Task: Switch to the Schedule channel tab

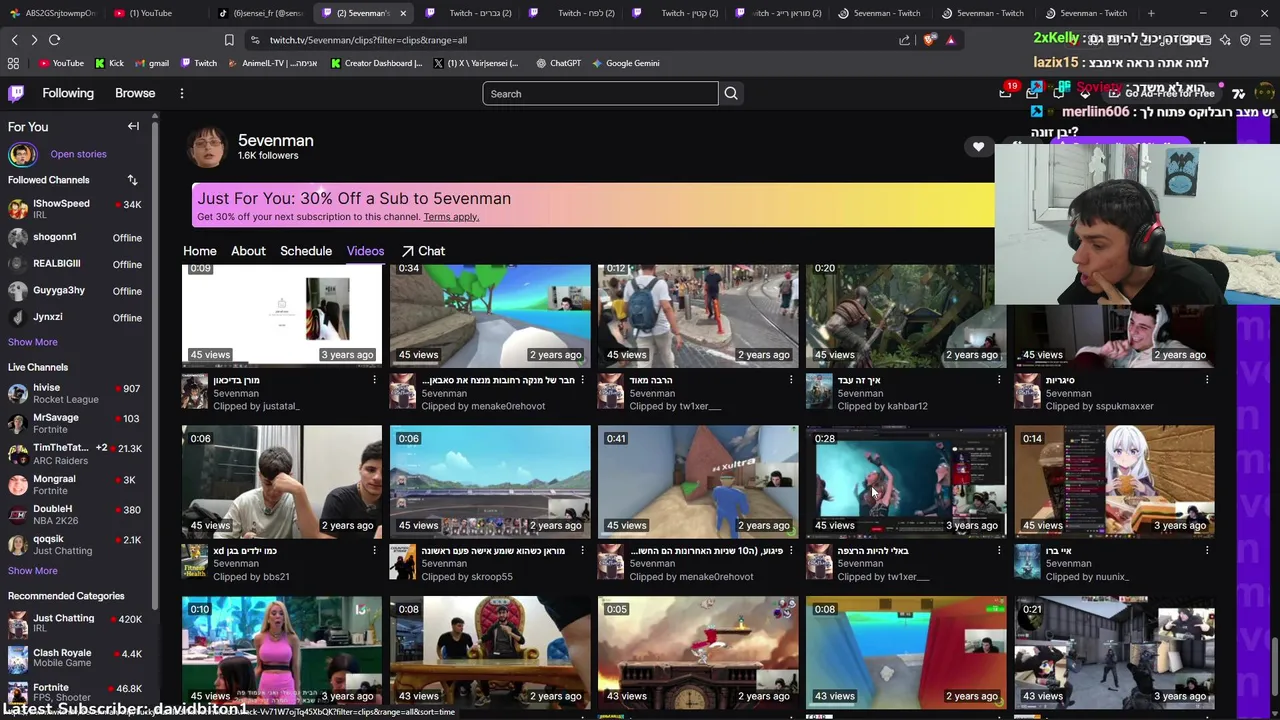Action: (306, 251)
